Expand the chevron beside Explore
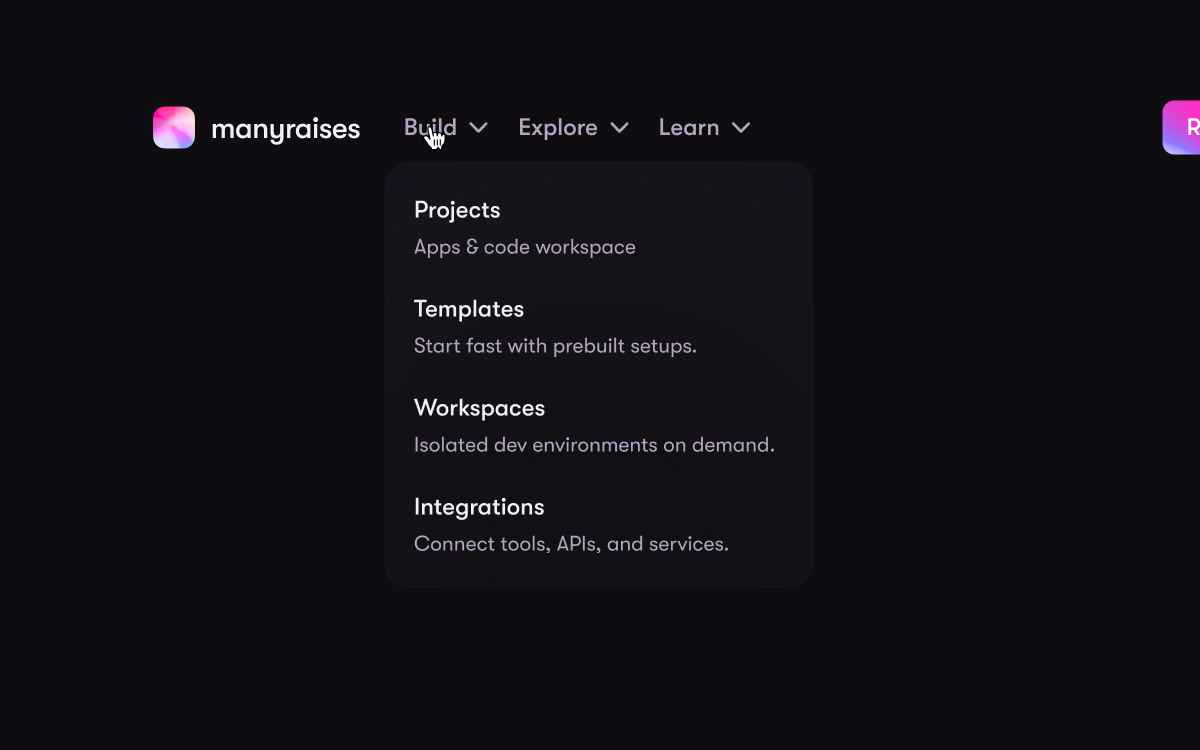The width and height of the screenshot is (1200, 750). click(620, 128)
